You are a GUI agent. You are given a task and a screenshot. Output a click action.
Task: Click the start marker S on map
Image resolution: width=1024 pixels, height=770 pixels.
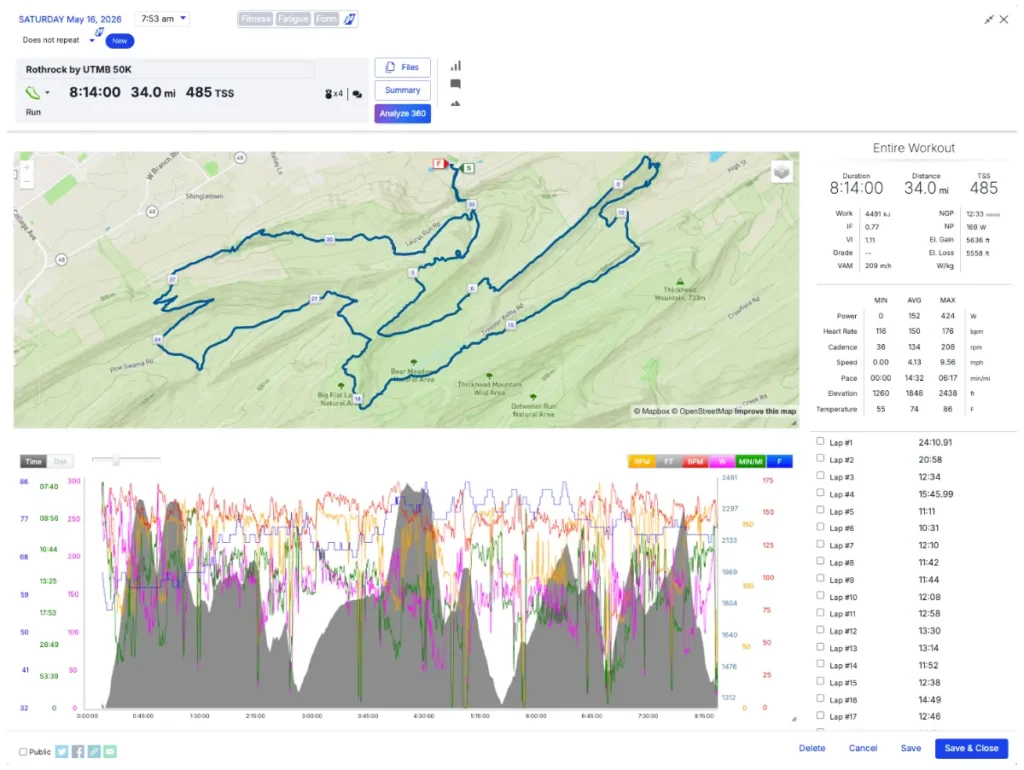click(x=468, y=168)
